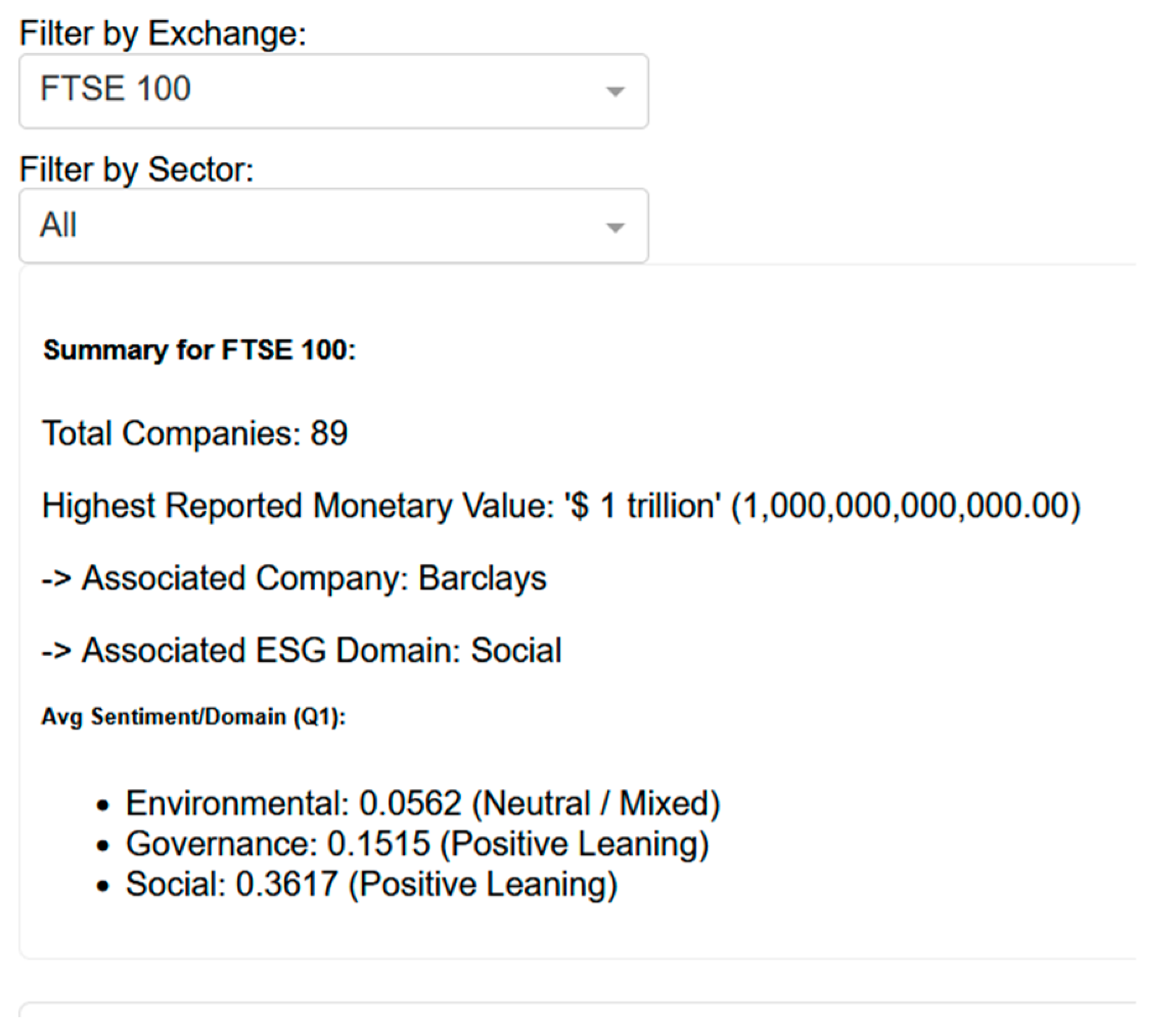Click the bullet beside Social 0.3617
Screen dimensions: 1153x1036
(x=103, y=886)
